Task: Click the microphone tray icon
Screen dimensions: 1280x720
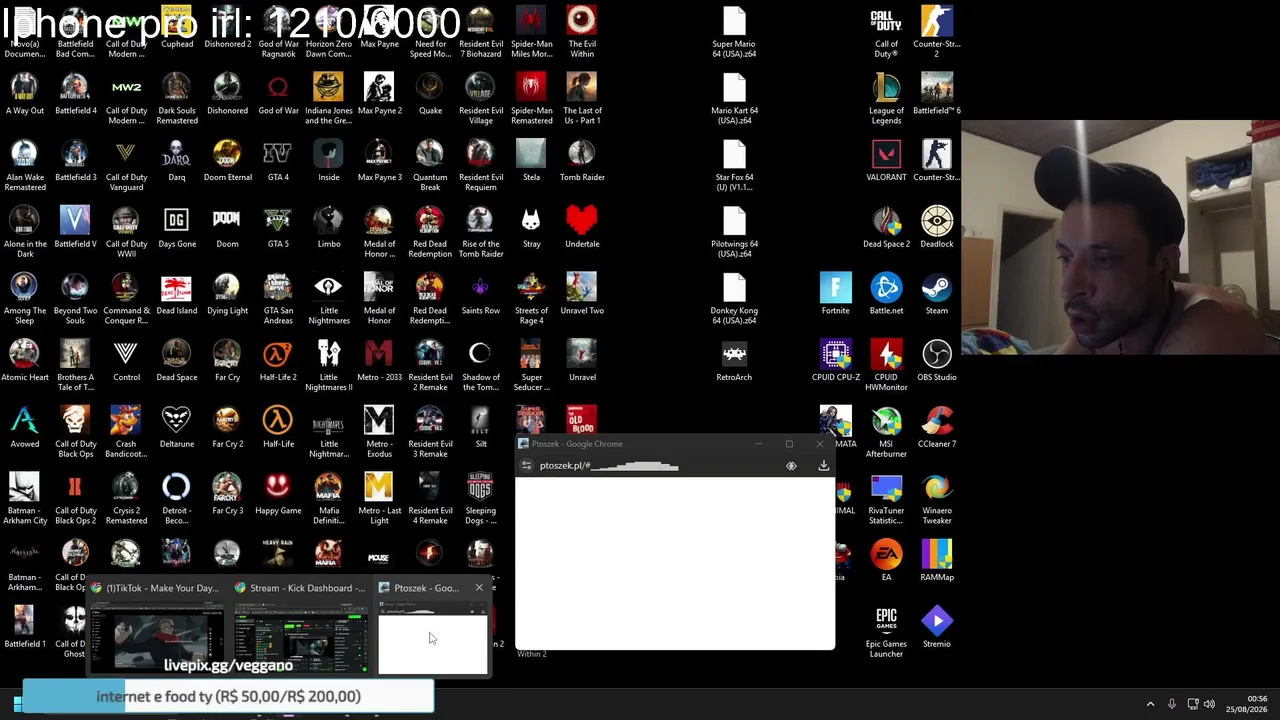Action: coord(1171,704)
